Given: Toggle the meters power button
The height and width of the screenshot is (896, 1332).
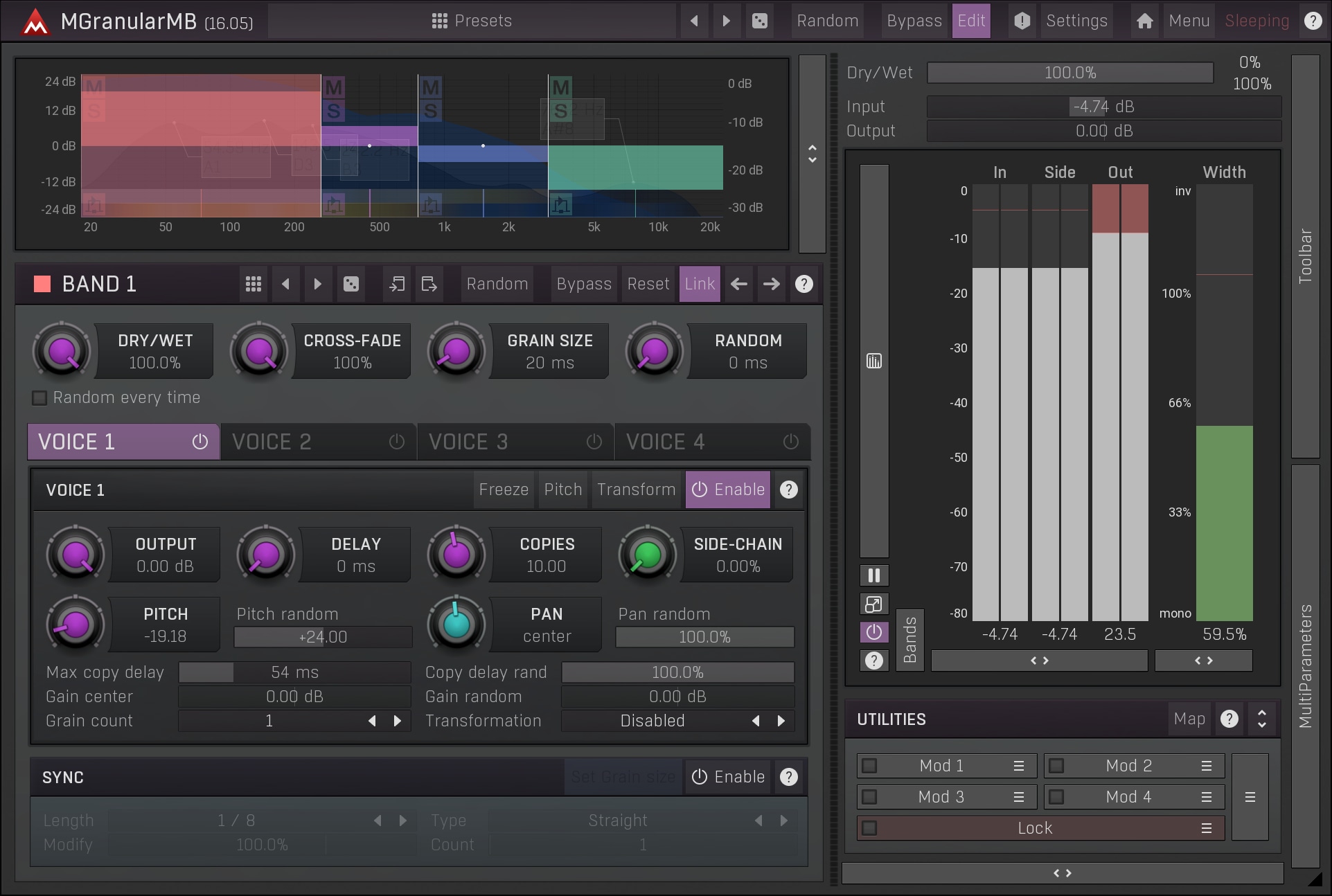Looking at the screenshot, I should 874,631.
